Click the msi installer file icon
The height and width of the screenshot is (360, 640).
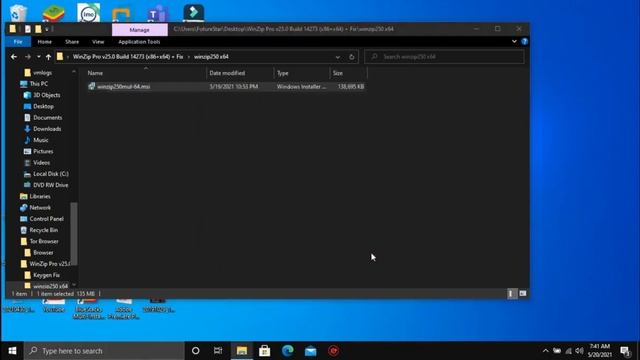click(x=92, y=86)
